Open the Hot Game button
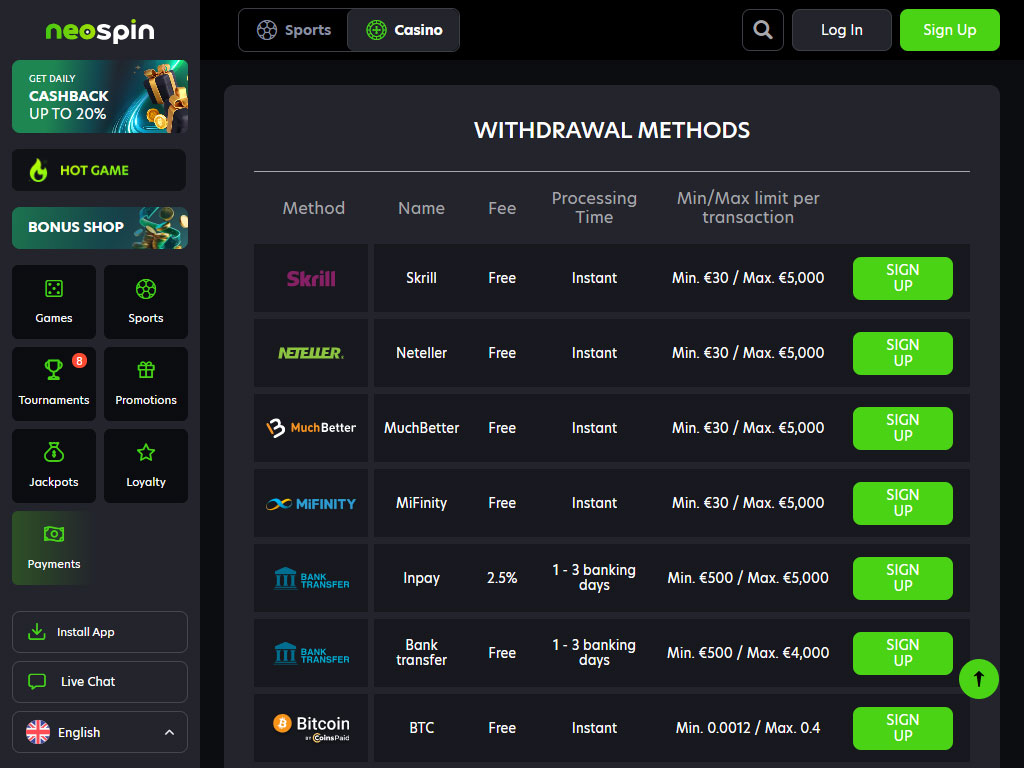Image resolution: width=1024 pixels, height=768 pixels. (99, 170)
